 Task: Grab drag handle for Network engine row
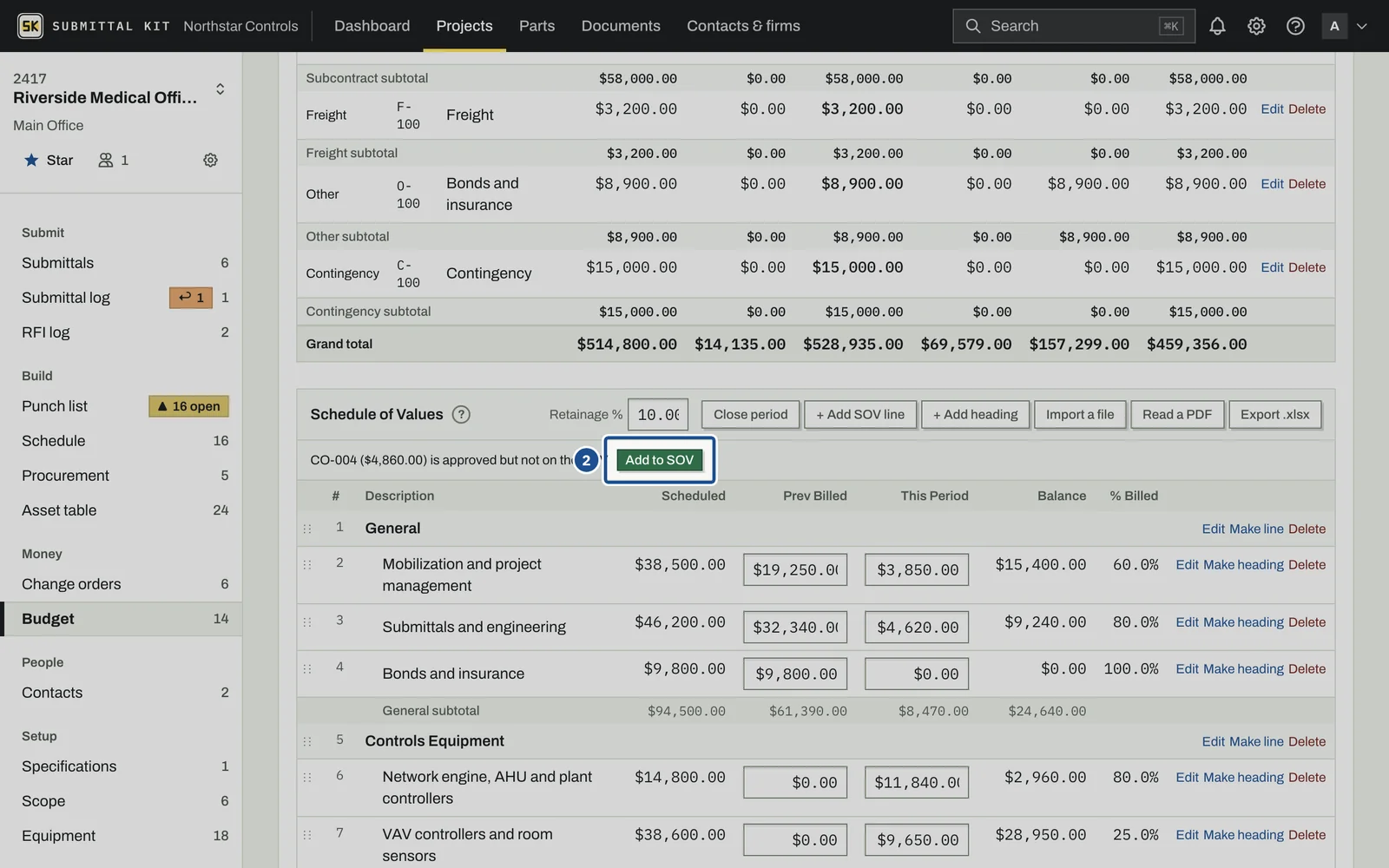(307, 777)
